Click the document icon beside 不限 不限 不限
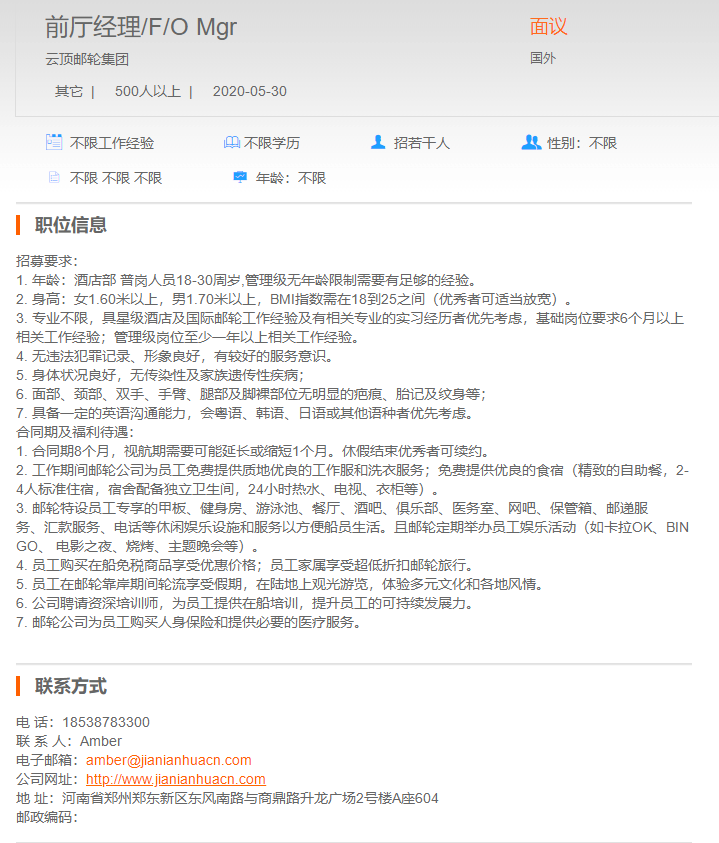The width and height of the screenshot is (719, 843). pyautogui.click(x=54, y=178)
